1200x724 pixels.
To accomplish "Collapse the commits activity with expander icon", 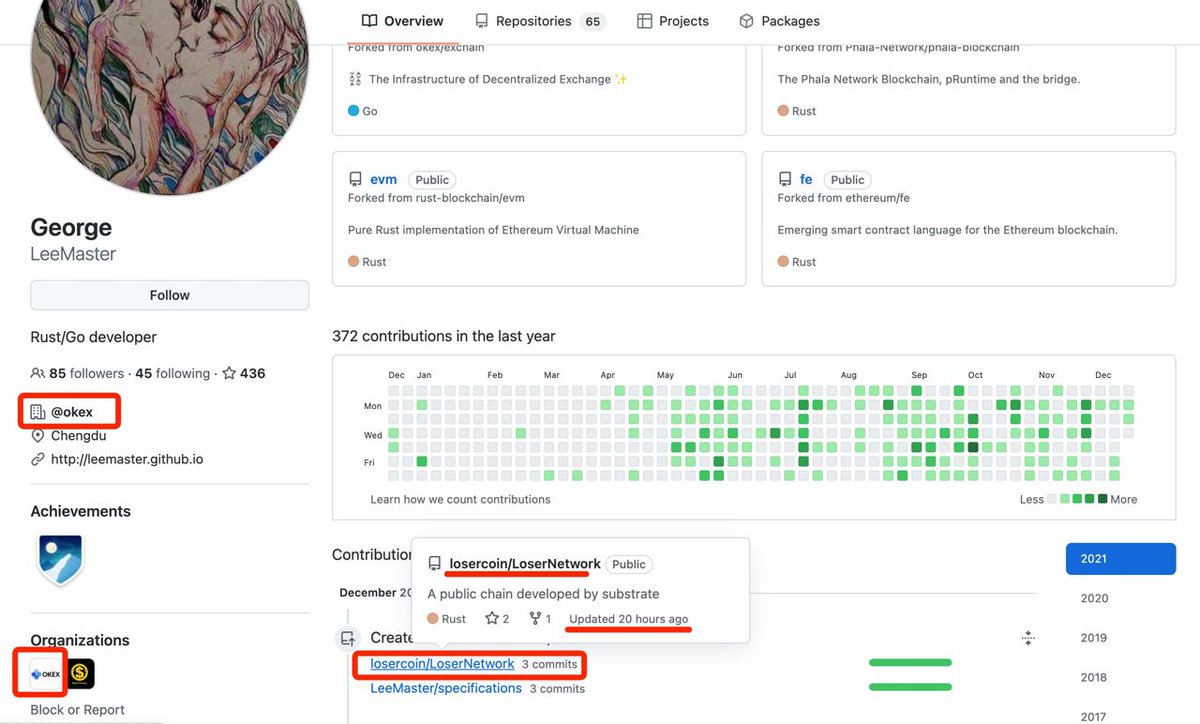I will point(1028,638).
